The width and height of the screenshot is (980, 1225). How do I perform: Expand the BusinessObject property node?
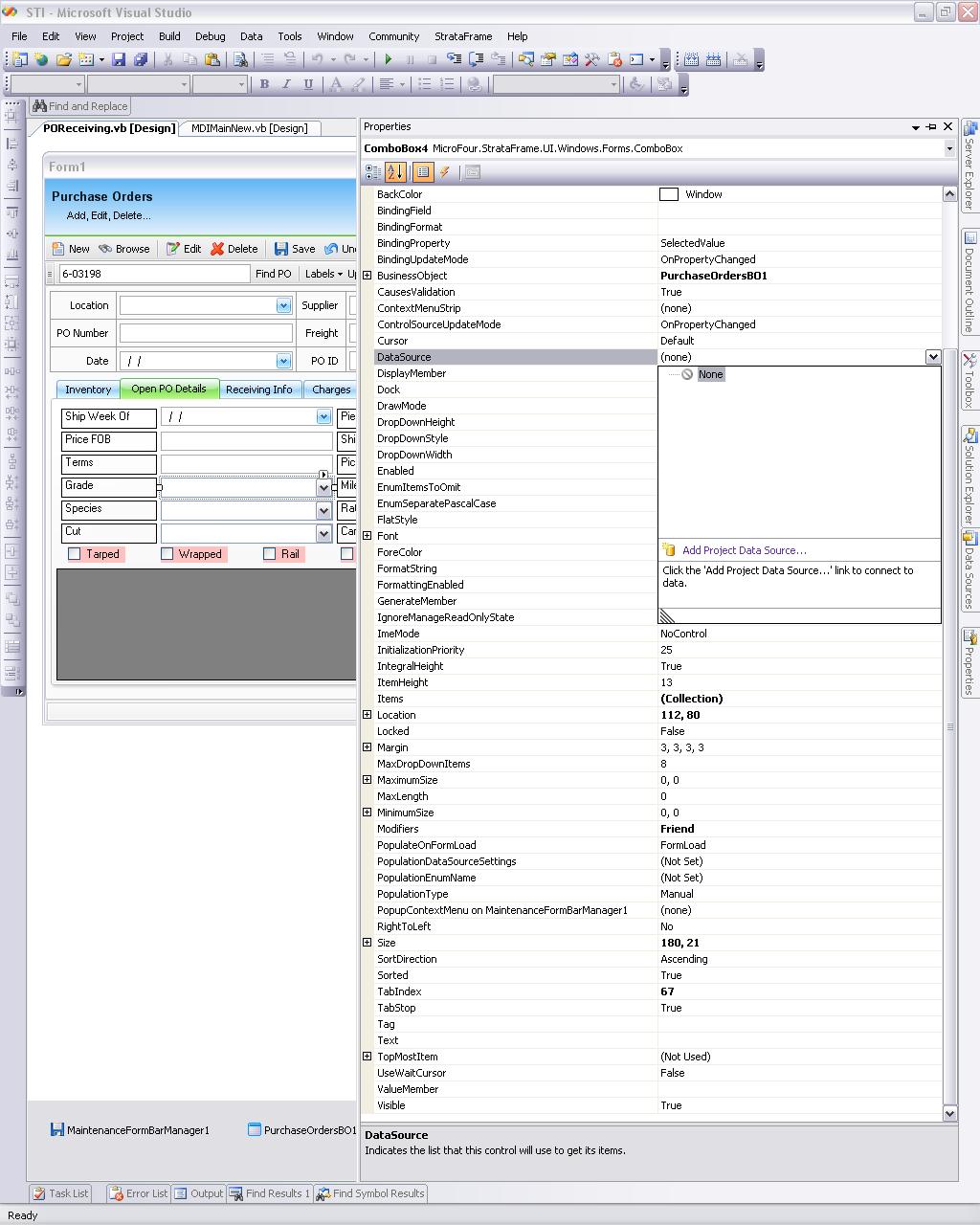[367, 276]
